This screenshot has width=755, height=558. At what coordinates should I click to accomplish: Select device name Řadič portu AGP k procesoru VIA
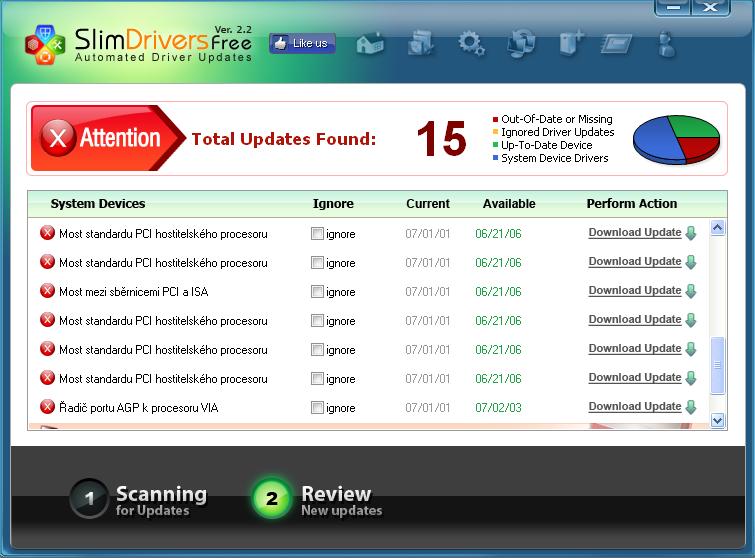[x=138, y=408]
